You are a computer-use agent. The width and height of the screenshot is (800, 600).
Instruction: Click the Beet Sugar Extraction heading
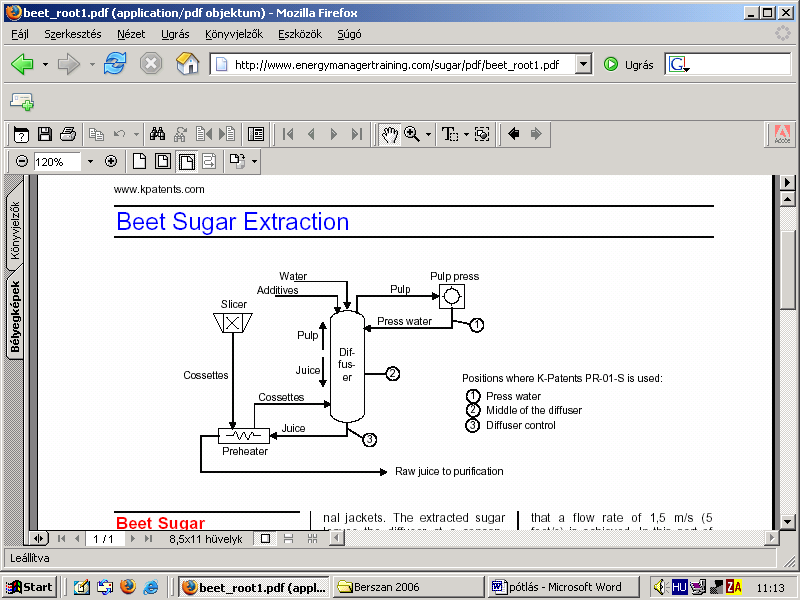233,222
